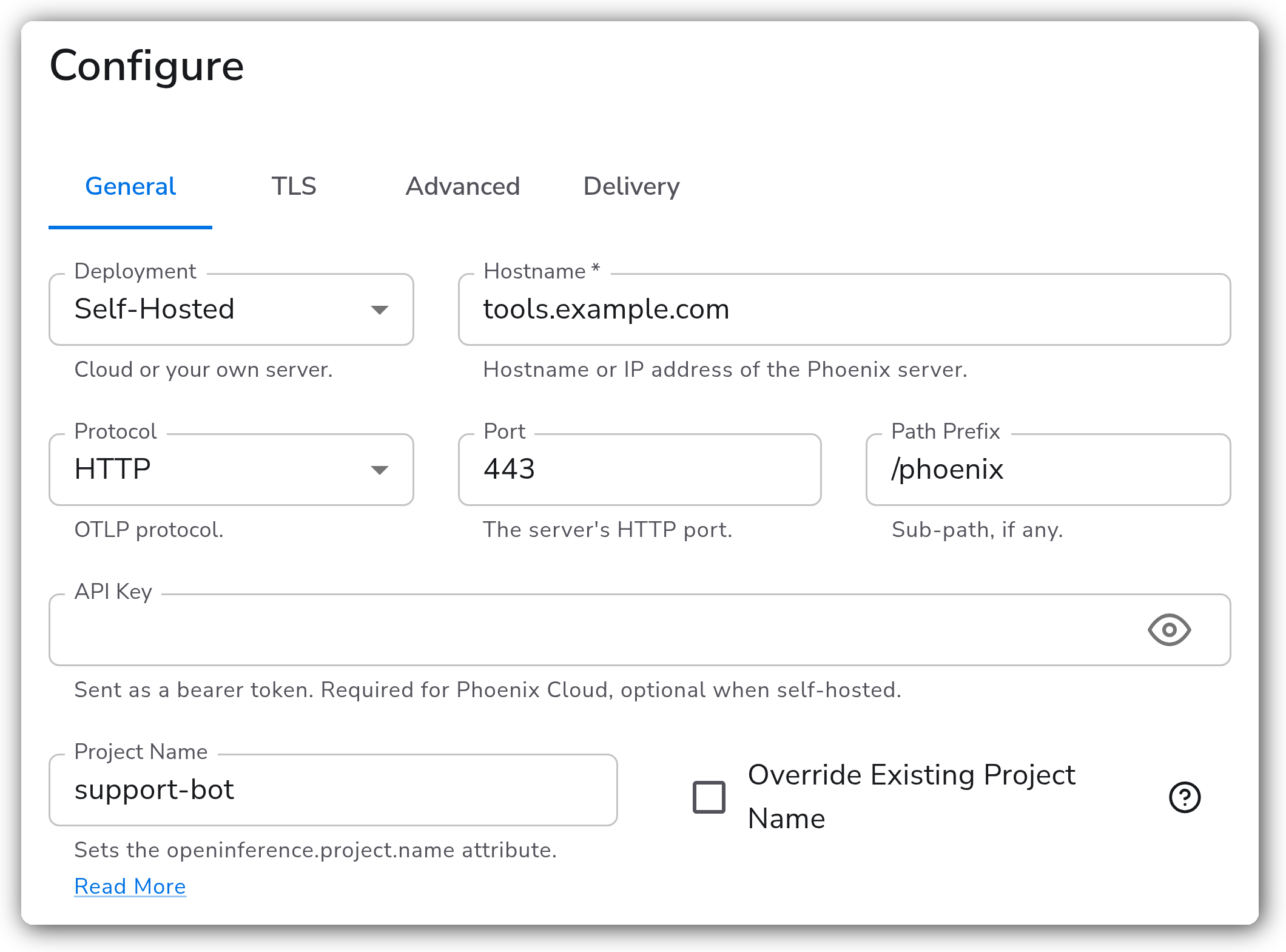Click the Hostname input field
Viewport: 1286px width, 952px height.
click(844, 309)
